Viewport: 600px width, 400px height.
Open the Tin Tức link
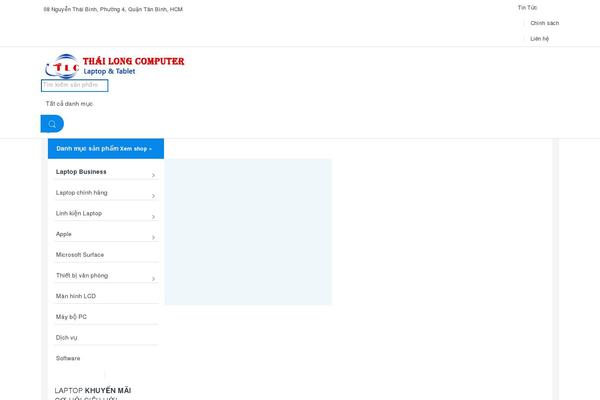(527, 8)
